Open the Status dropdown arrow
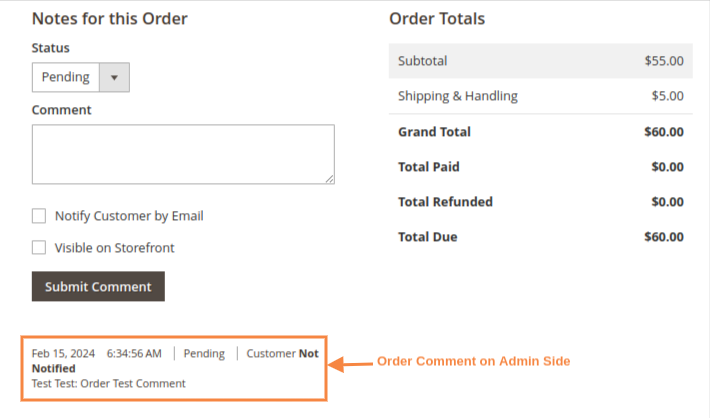Image resolution: width=710 pixels, height=418 pixels. [114, 77]
